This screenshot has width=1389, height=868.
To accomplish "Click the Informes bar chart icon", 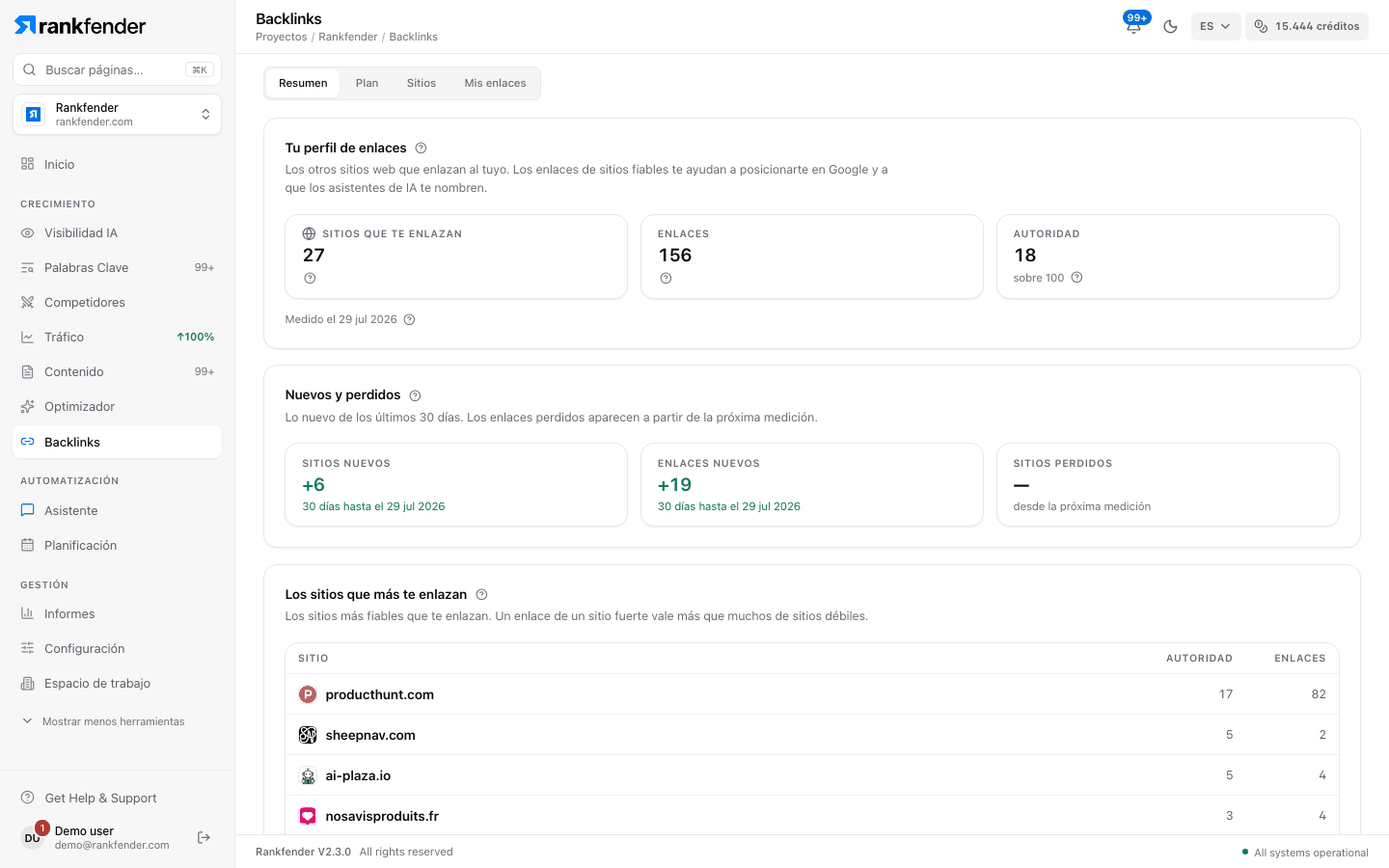I will tap(28, 613).
